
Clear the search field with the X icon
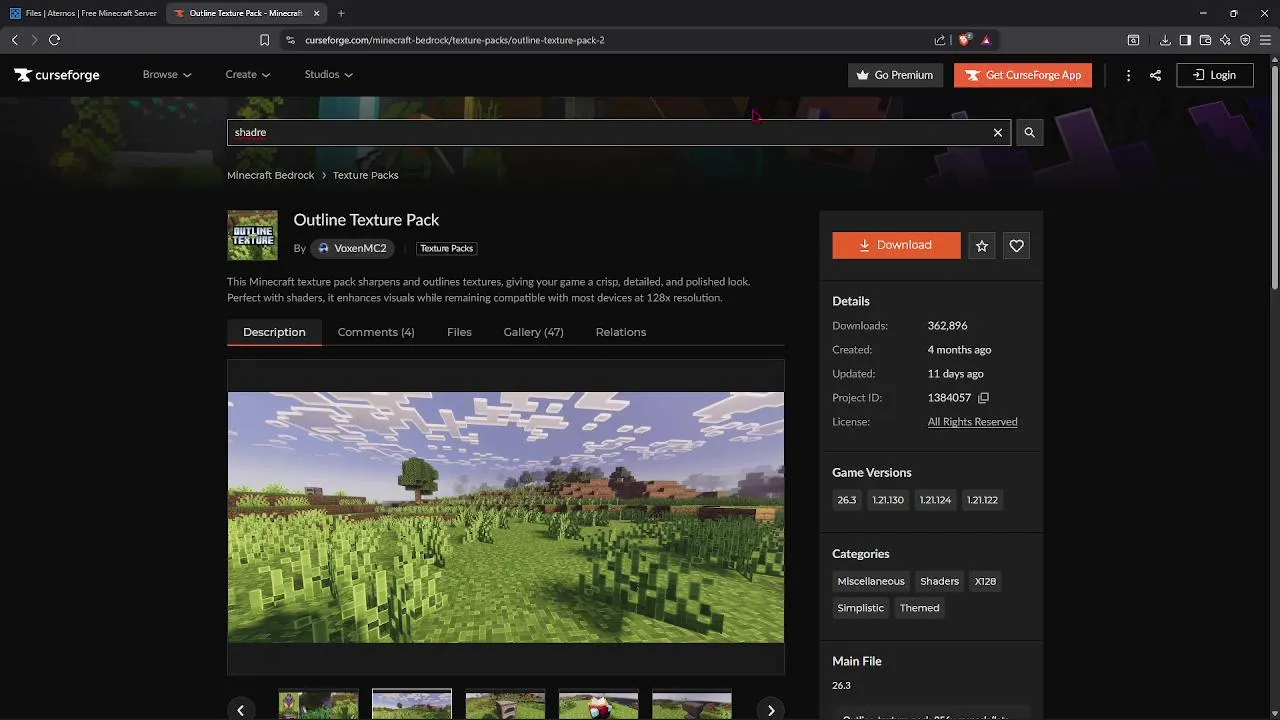tap(997, 132)
